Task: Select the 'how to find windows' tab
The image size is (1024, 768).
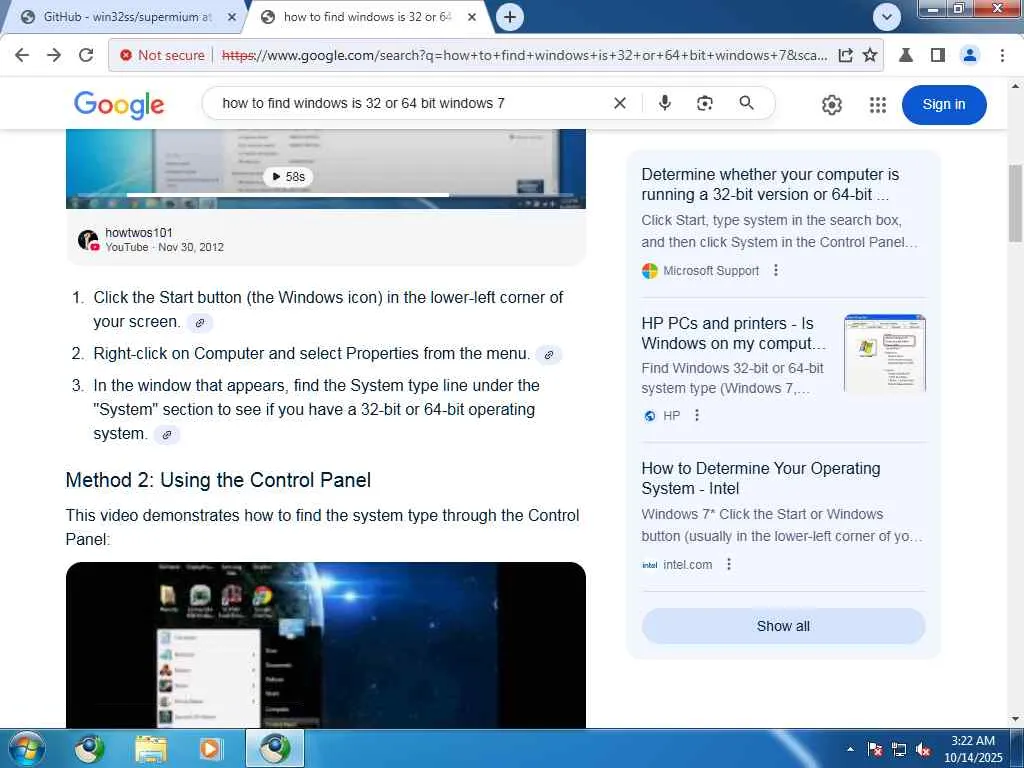Action: coord(367,17)
